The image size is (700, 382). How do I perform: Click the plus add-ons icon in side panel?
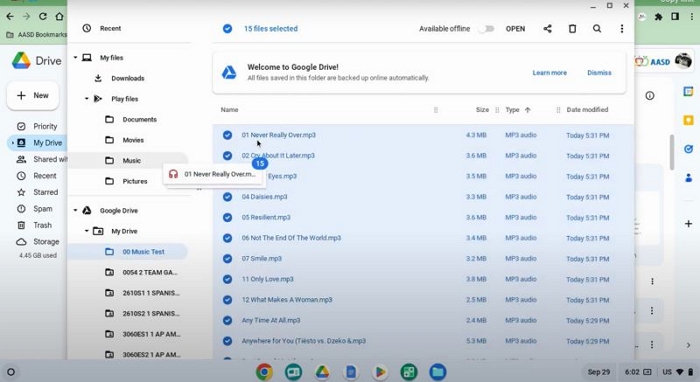point(688,224)
